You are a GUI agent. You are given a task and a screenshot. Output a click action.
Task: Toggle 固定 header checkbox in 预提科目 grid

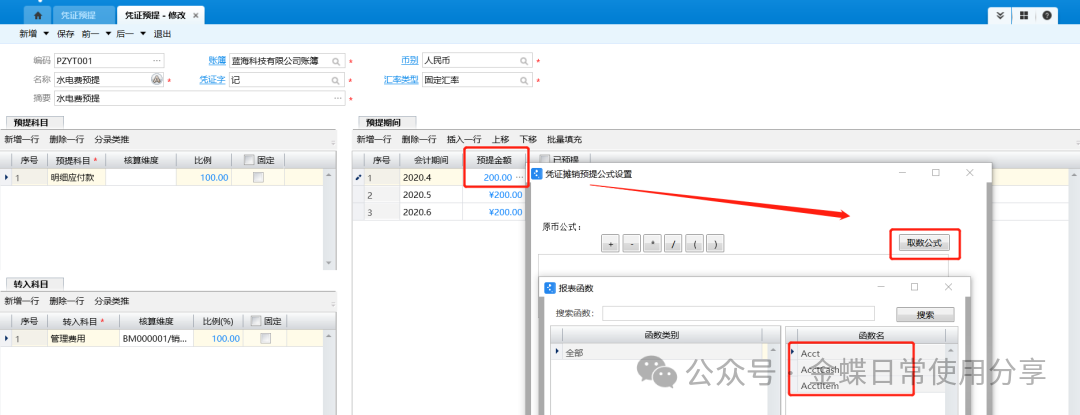(x=249, y=159)
